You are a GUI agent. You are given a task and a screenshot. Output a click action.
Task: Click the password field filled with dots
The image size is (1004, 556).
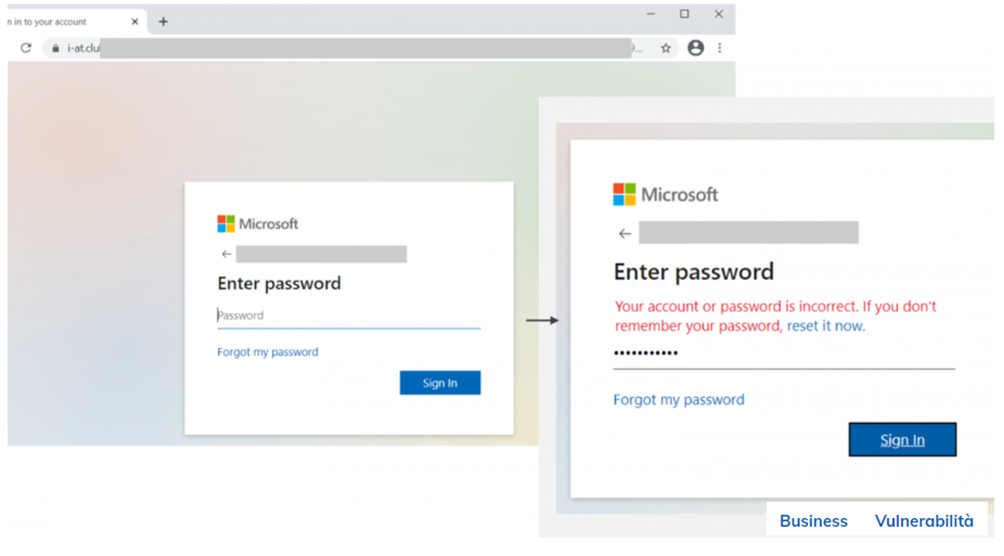783,354
